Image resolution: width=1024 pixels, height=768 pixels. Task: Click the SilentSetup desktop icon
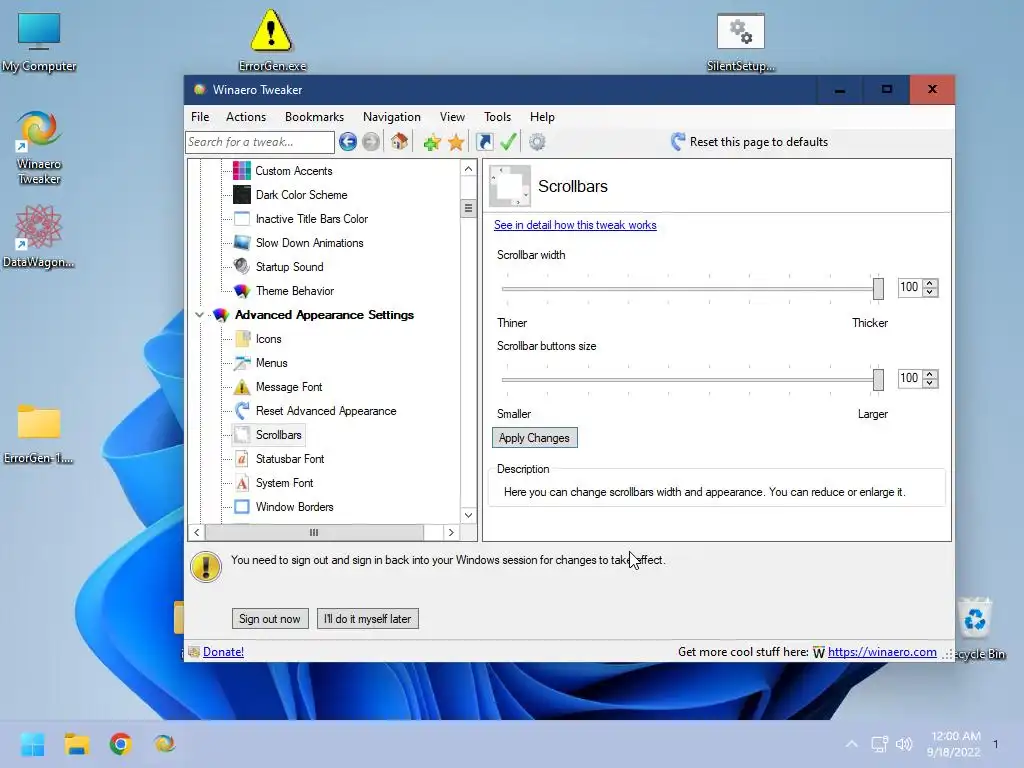click(x=741, y=42)
